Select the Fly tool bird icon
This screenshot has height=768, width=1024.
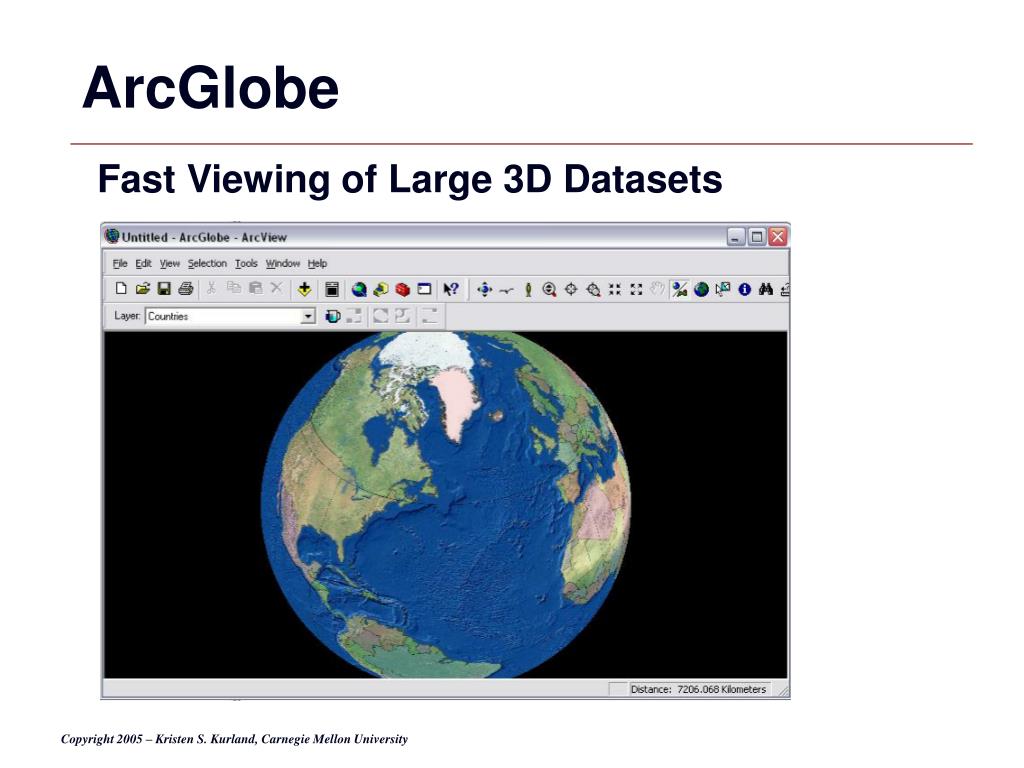(x=506, y=290)
